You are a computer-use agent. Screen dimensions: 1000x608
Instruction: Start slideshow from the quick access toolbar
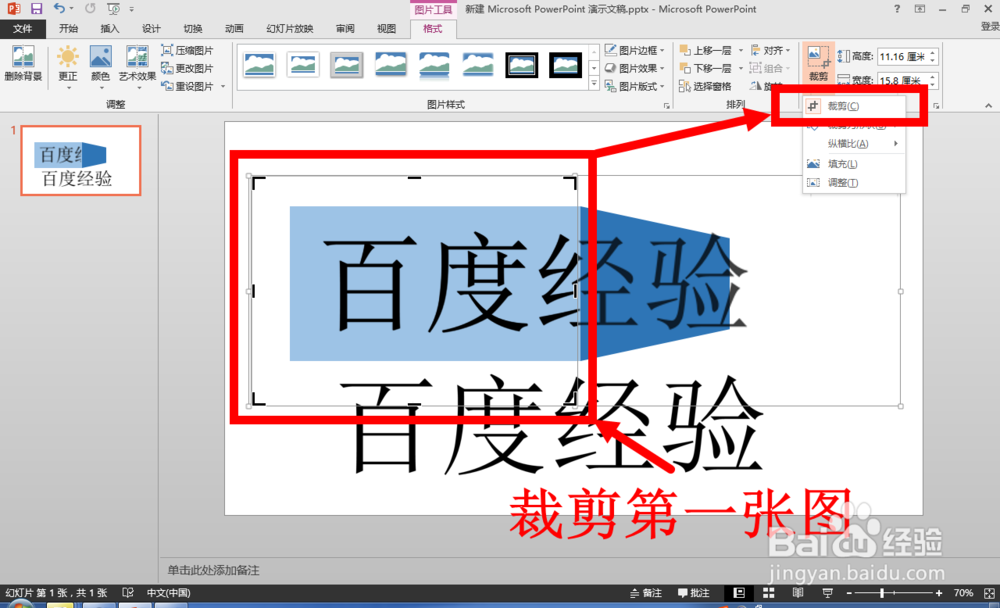114,8
